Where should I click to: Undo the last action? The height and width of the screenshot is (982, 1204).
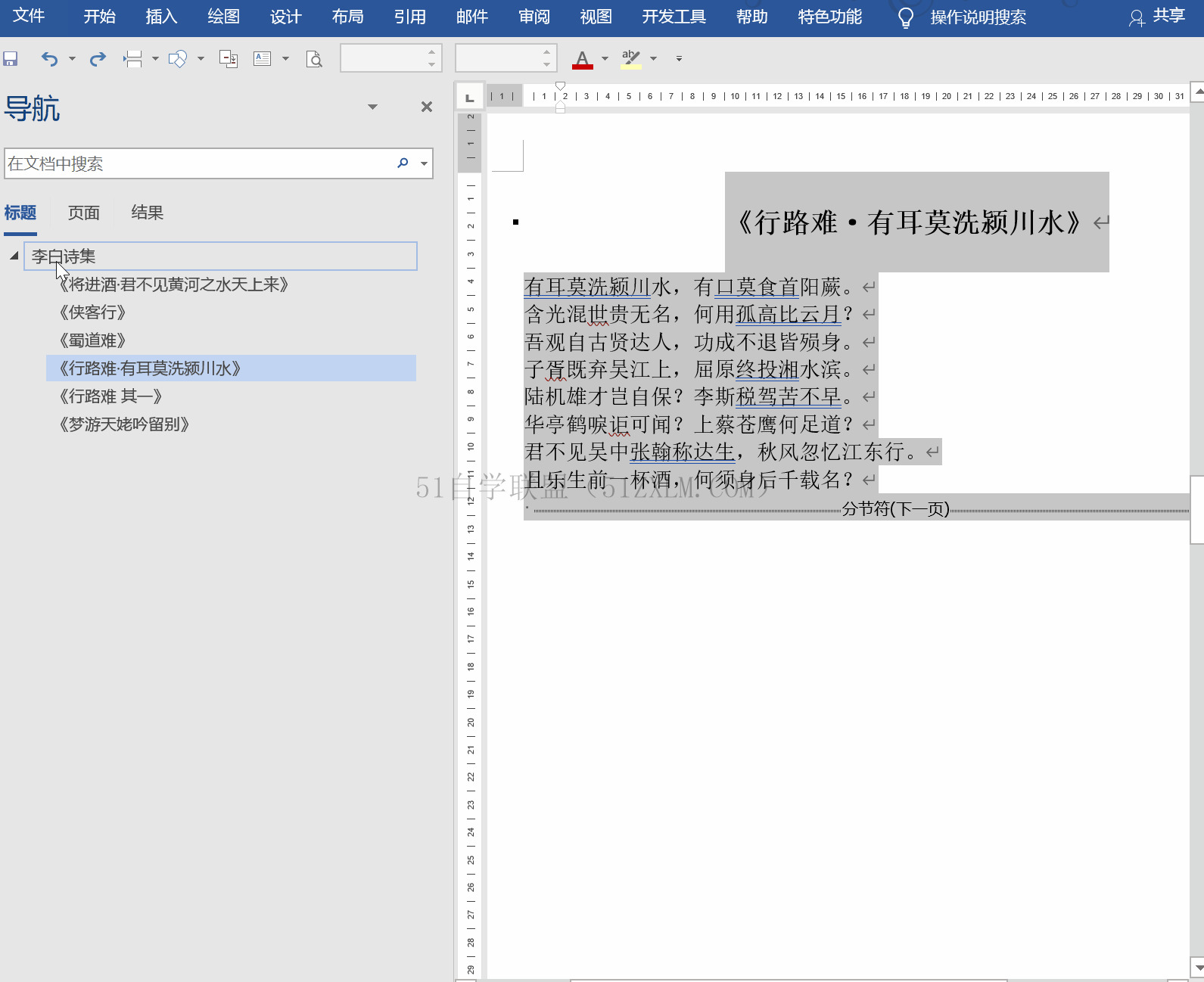49,59
